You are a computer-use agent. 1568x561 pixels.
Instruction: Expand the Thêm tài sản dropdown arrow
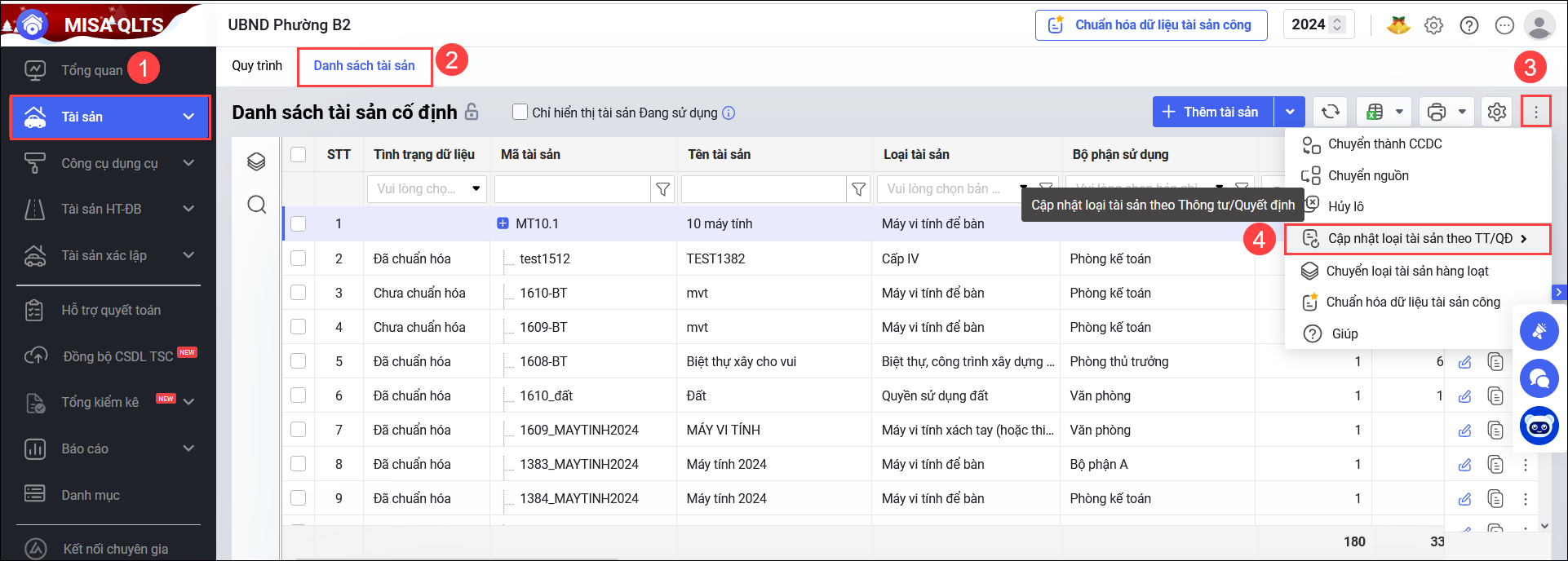tap(1290, 112)
